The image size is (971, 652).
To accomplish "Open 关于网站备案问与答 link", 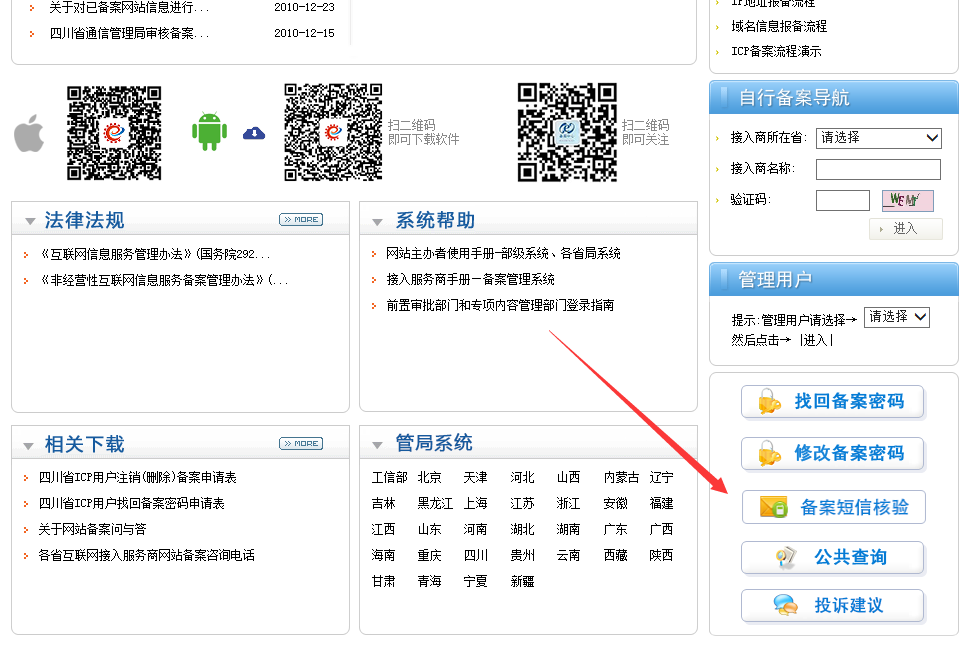I will pyautogui.click(x=92, y=529).
